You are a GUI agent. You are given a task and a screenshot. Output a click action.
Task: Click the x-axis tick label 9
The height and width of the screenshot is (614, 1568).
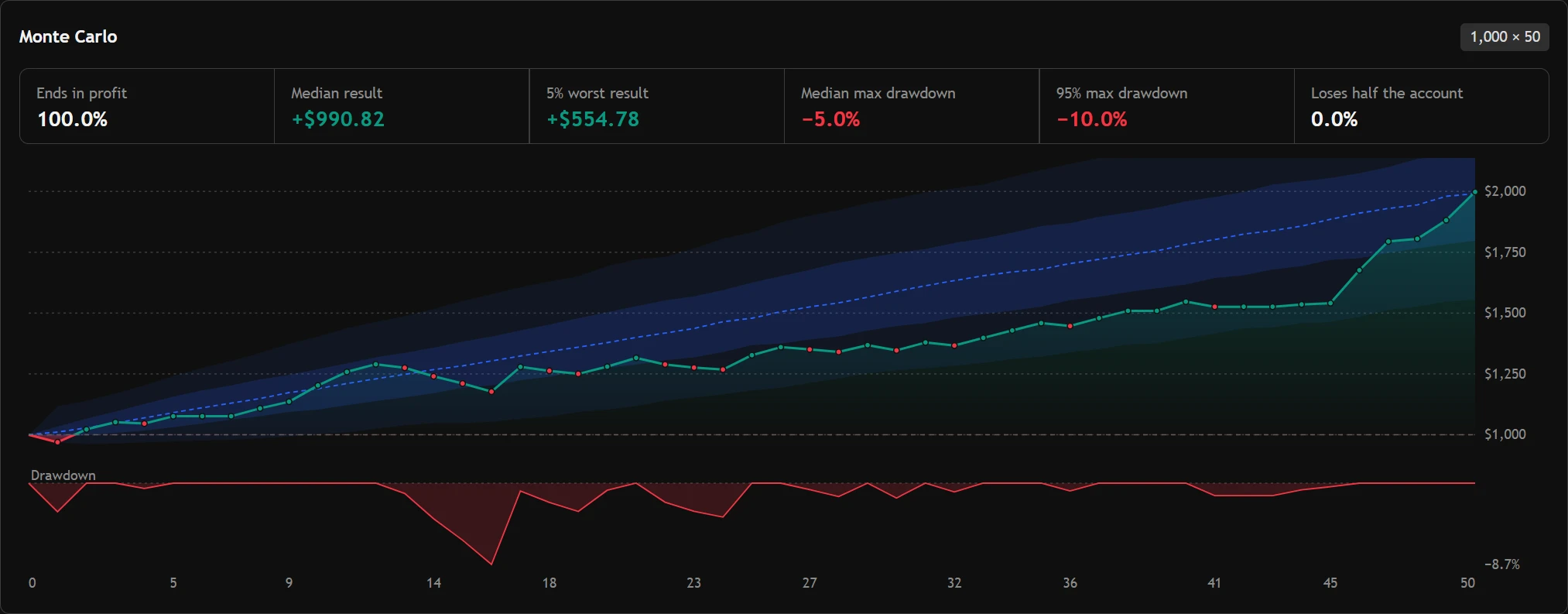pyautogui.click(x=289, y=583)
